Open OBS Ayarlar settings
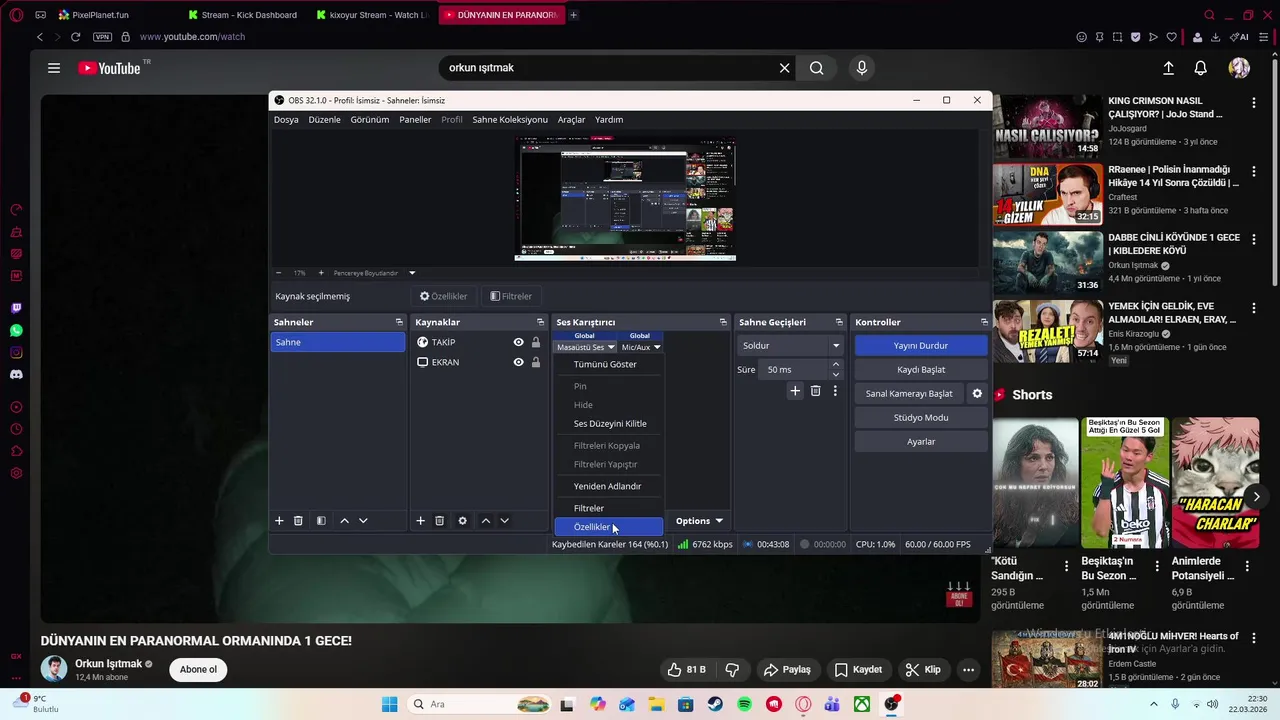 click(x=921, y=442)
